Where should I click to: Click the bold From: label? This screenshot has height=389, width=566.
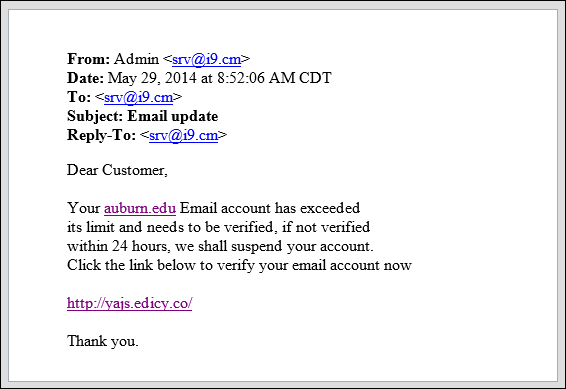point(88,59)
